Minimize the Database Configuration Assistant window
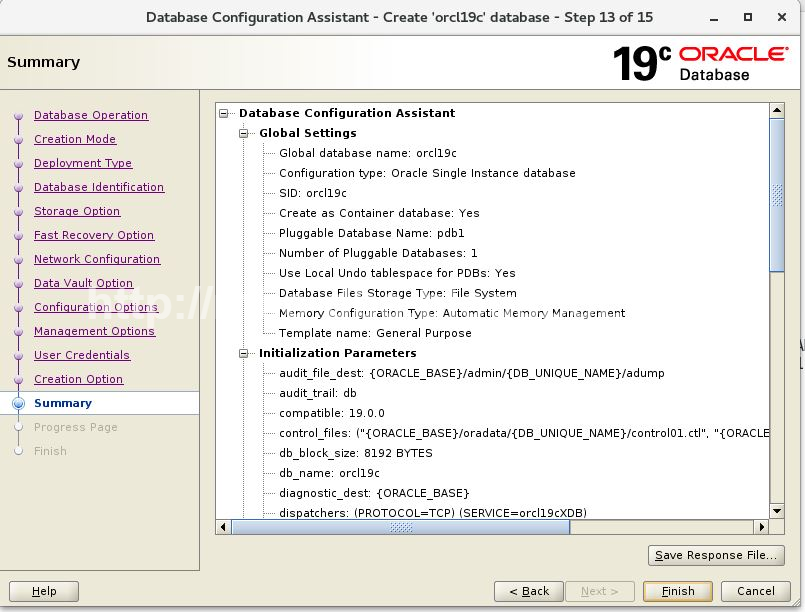Image resolution: width=805 pixels, height=612 pixels. [x=714, y=18]
